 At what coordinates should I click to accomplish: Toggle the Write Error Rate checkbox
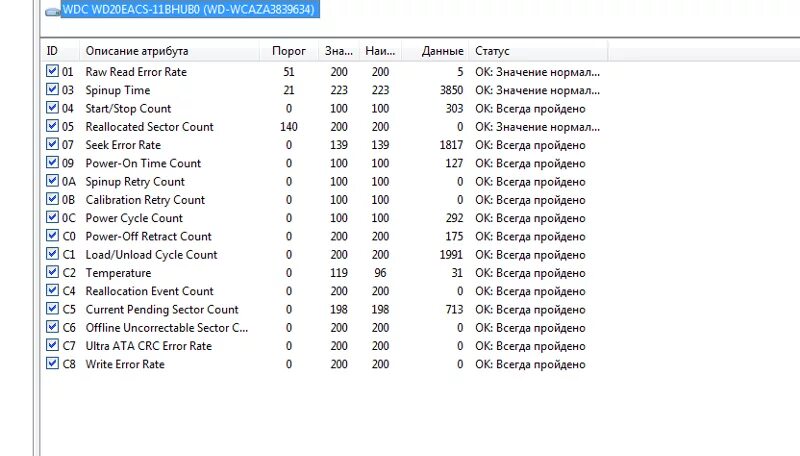tap(52, 363)
